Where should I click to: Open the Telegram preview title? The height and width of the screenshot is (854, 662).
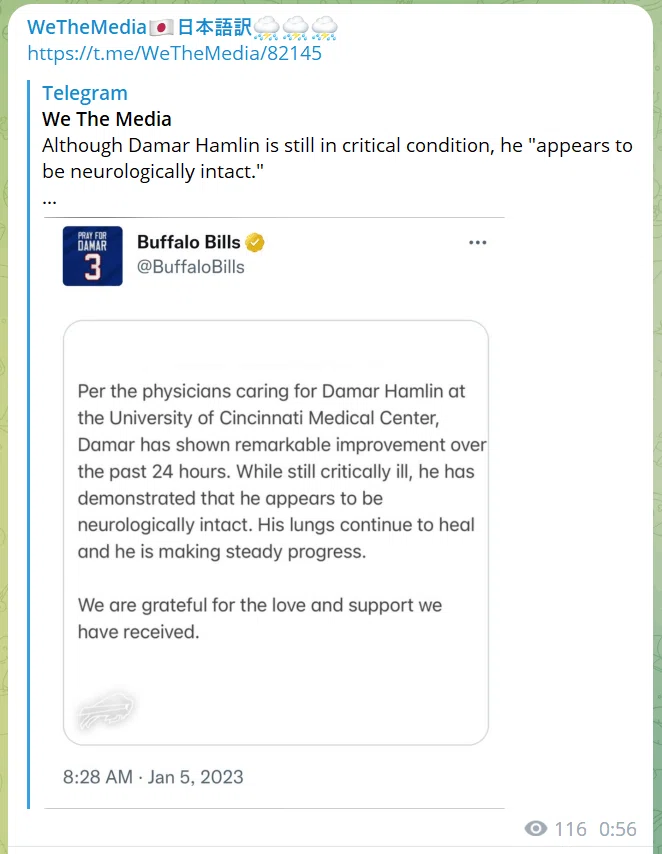[85, 93]
